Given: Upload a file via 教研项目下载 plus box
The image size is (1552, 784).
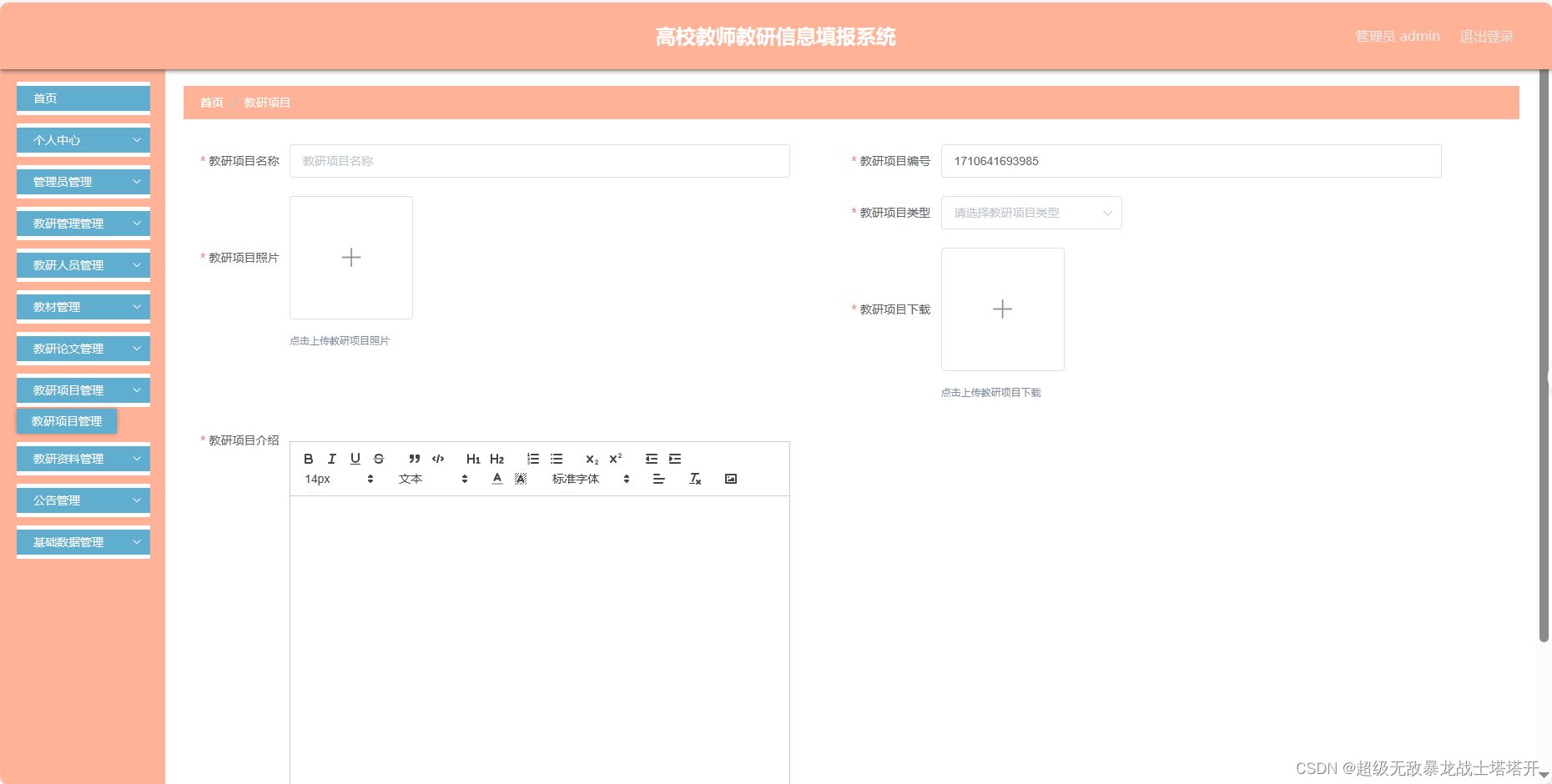Looking at the screenshot, I should [x=1003, y=309].
